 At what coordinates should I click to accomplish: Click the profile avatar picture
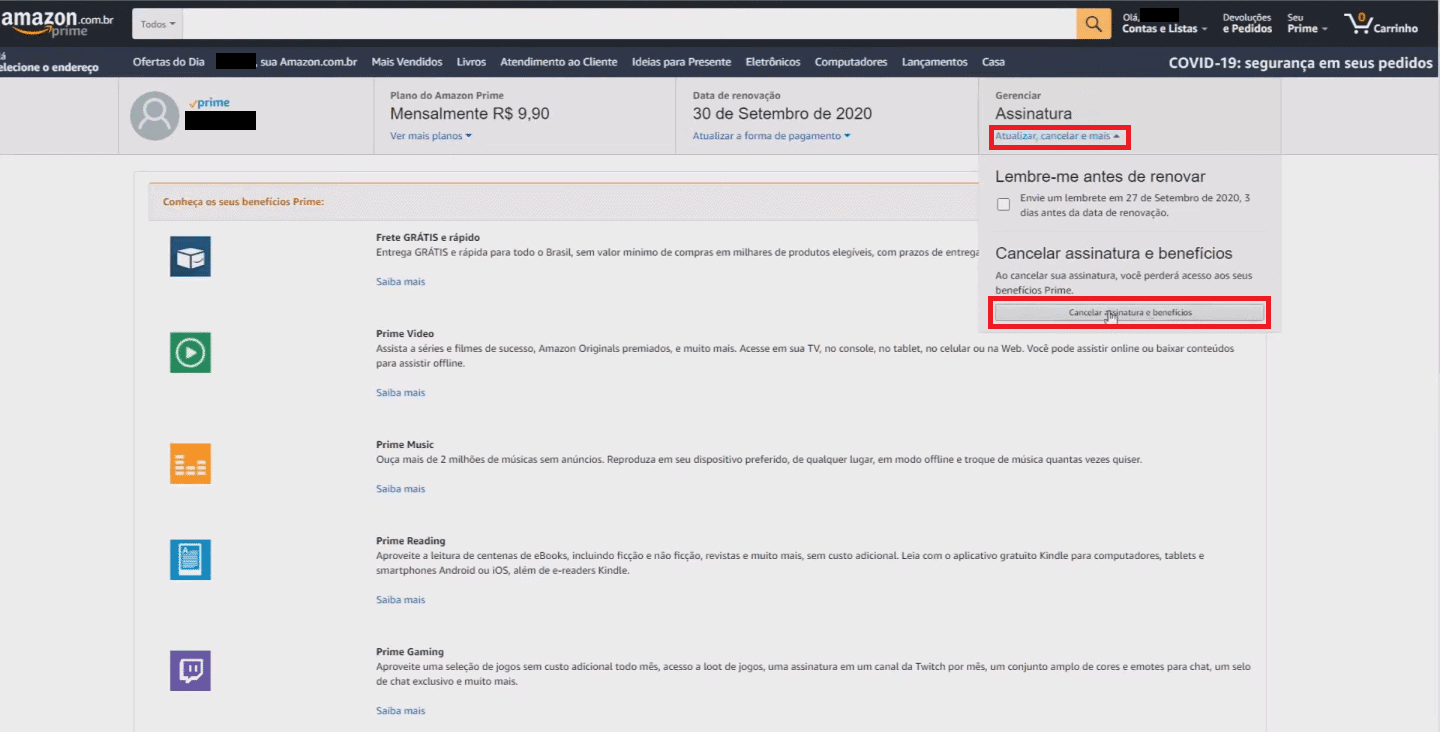[154, 115]
